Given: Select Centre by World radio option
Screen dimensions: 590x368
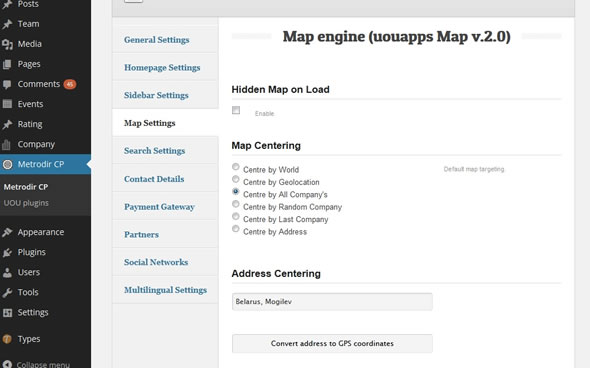Looking at the screenshot, I should click(236, 167).
